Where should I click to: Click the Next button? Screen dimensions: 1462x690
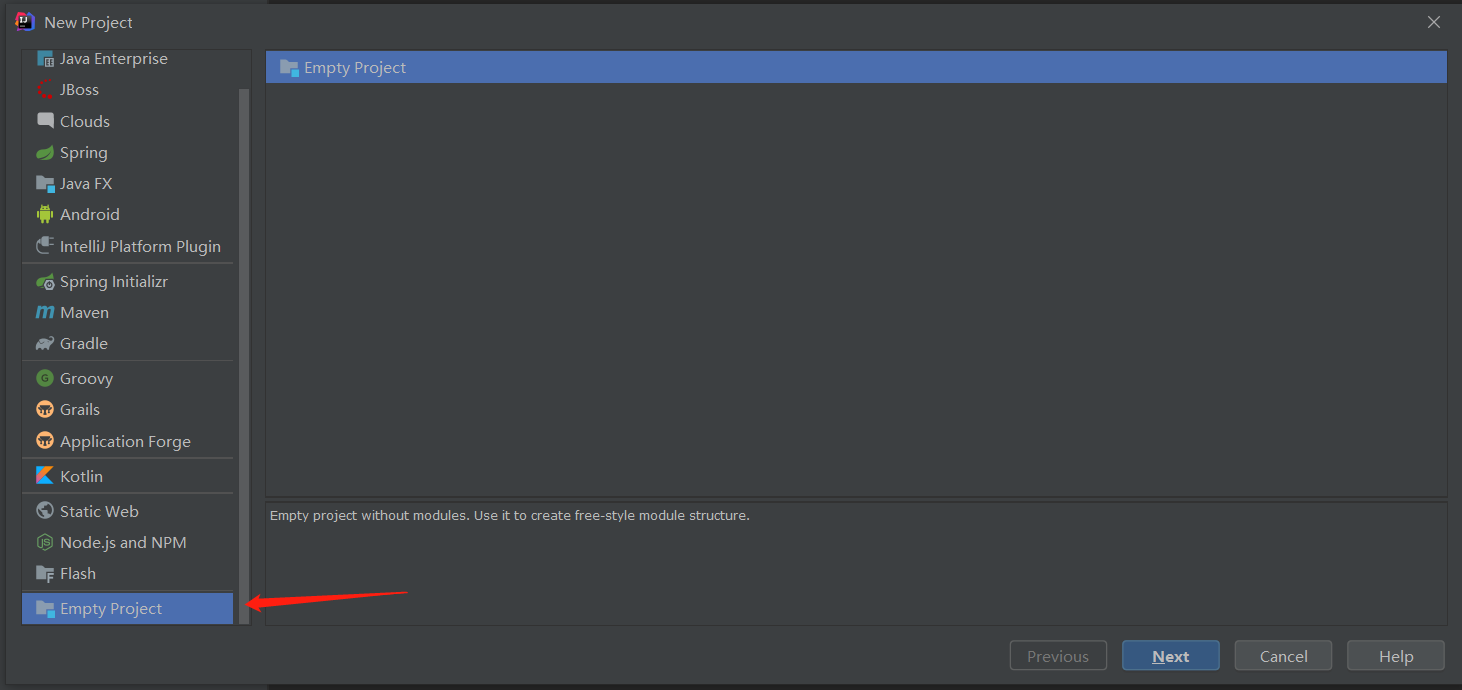point(1170,656)
